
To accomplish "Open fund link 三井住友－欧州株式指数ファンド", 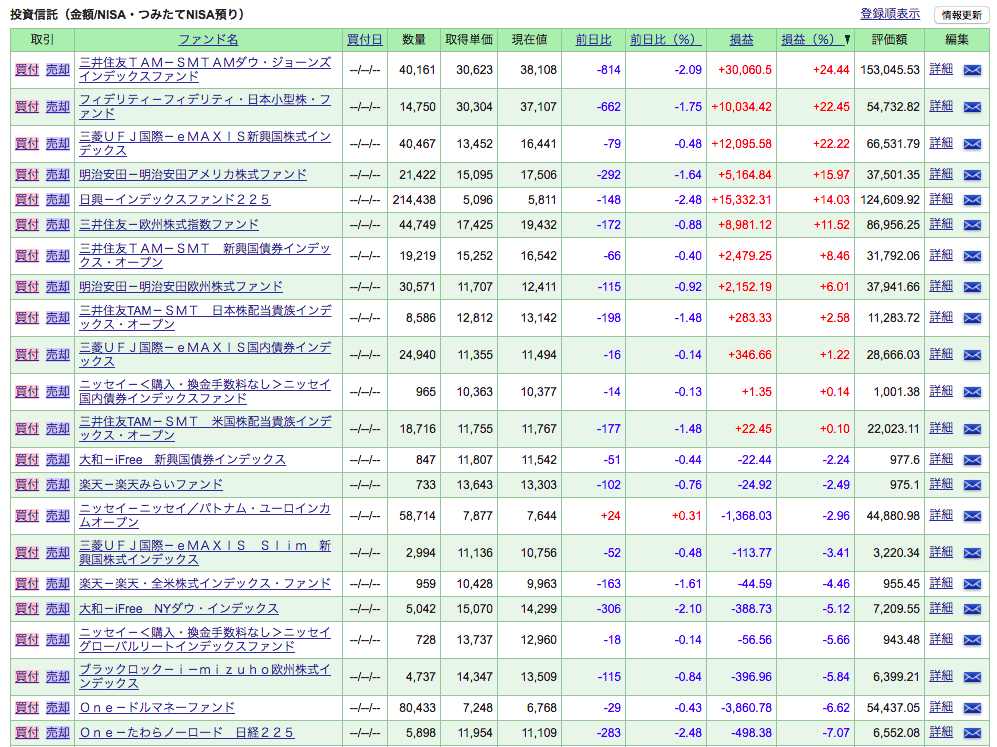I will pyautogui.click(x=168, y=224).
